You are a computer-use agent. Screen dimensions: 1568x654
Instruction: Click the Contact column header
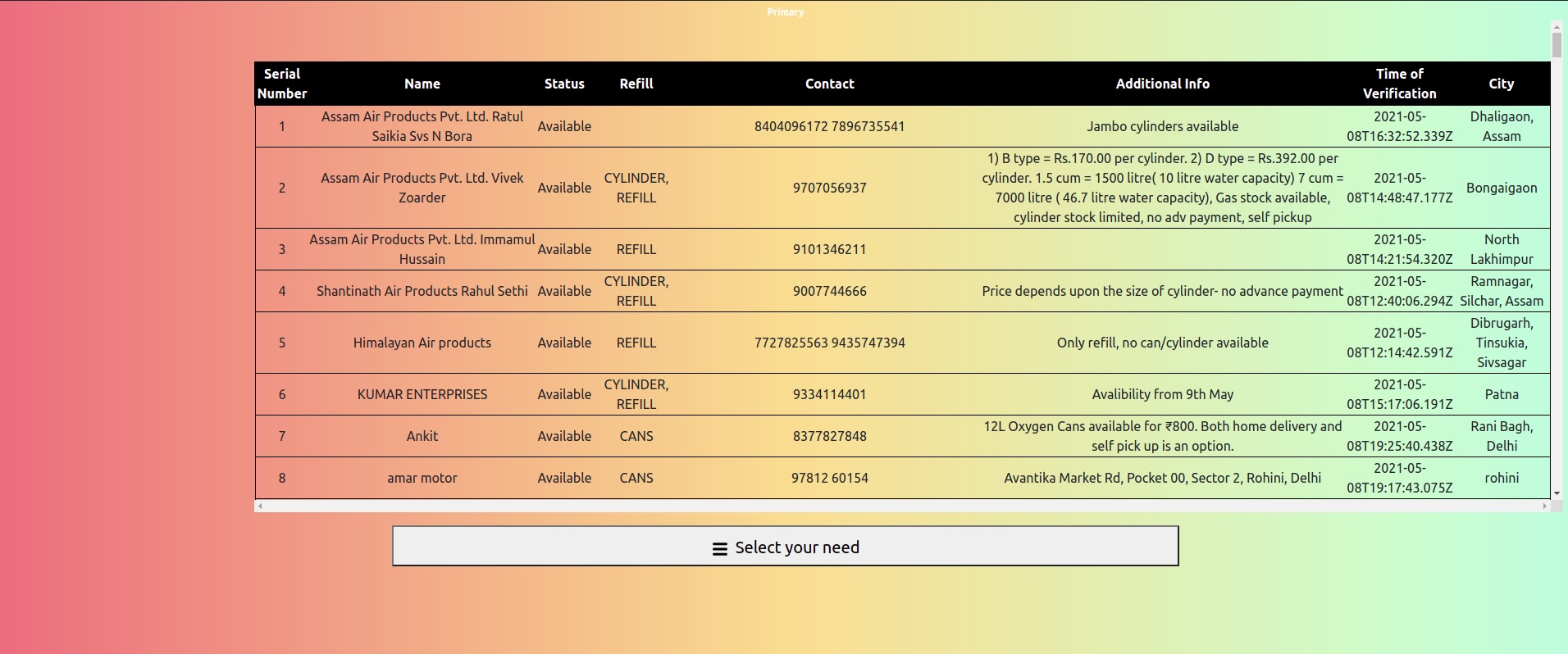pyautogui.click(x=829, y=84)
